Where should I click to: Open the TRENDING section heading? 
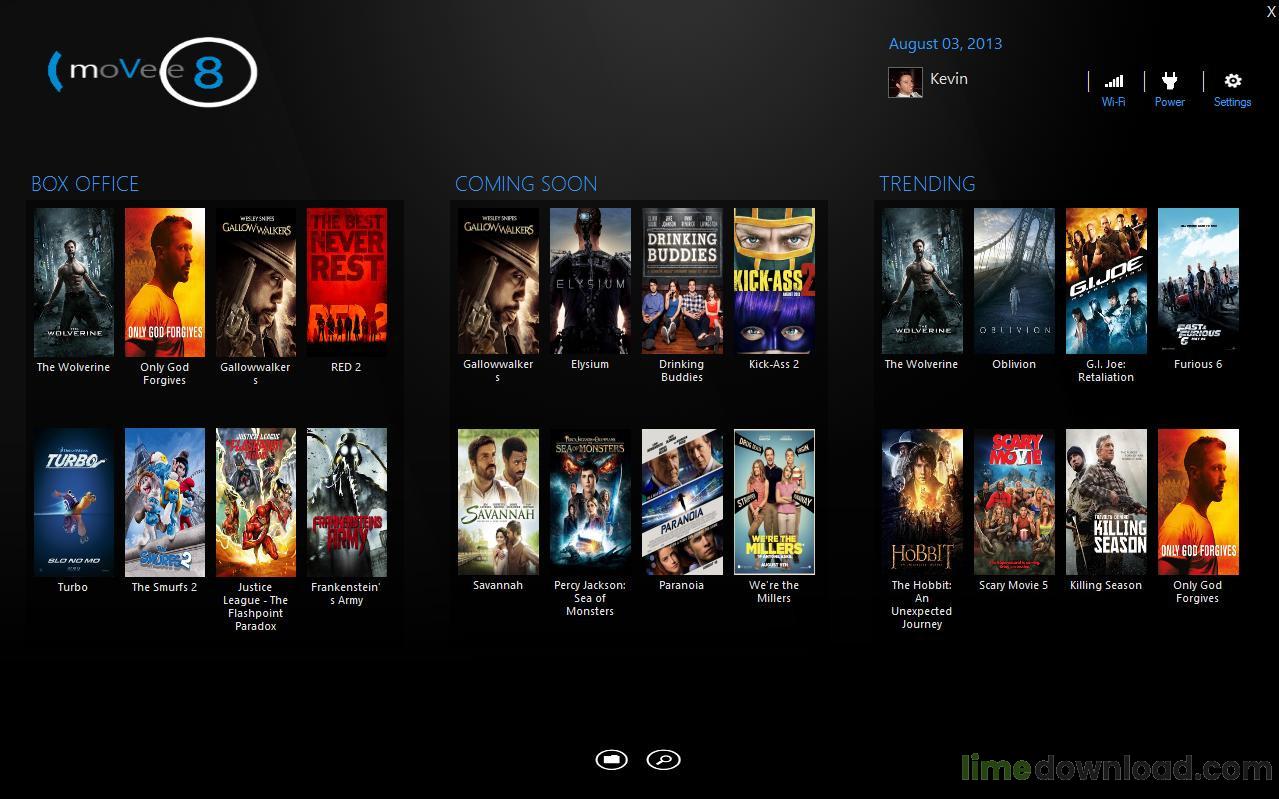[927, 184]
